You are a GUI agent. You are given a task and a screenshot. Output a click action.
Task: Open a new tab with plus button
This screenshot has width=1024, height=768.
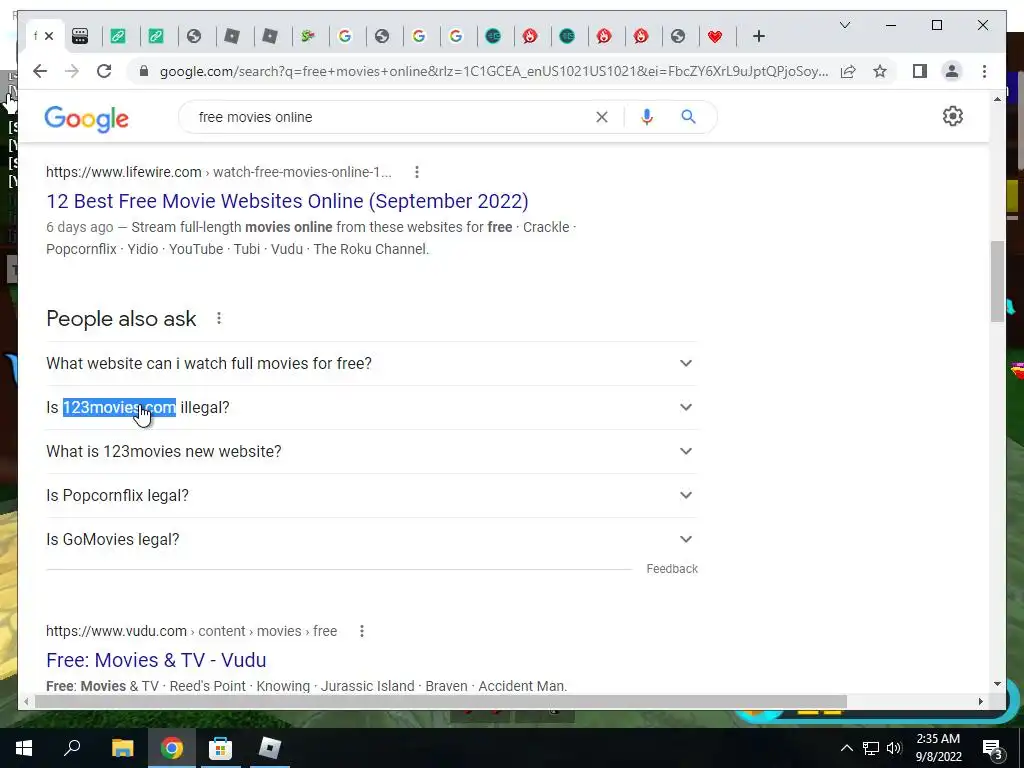(758, 36)
